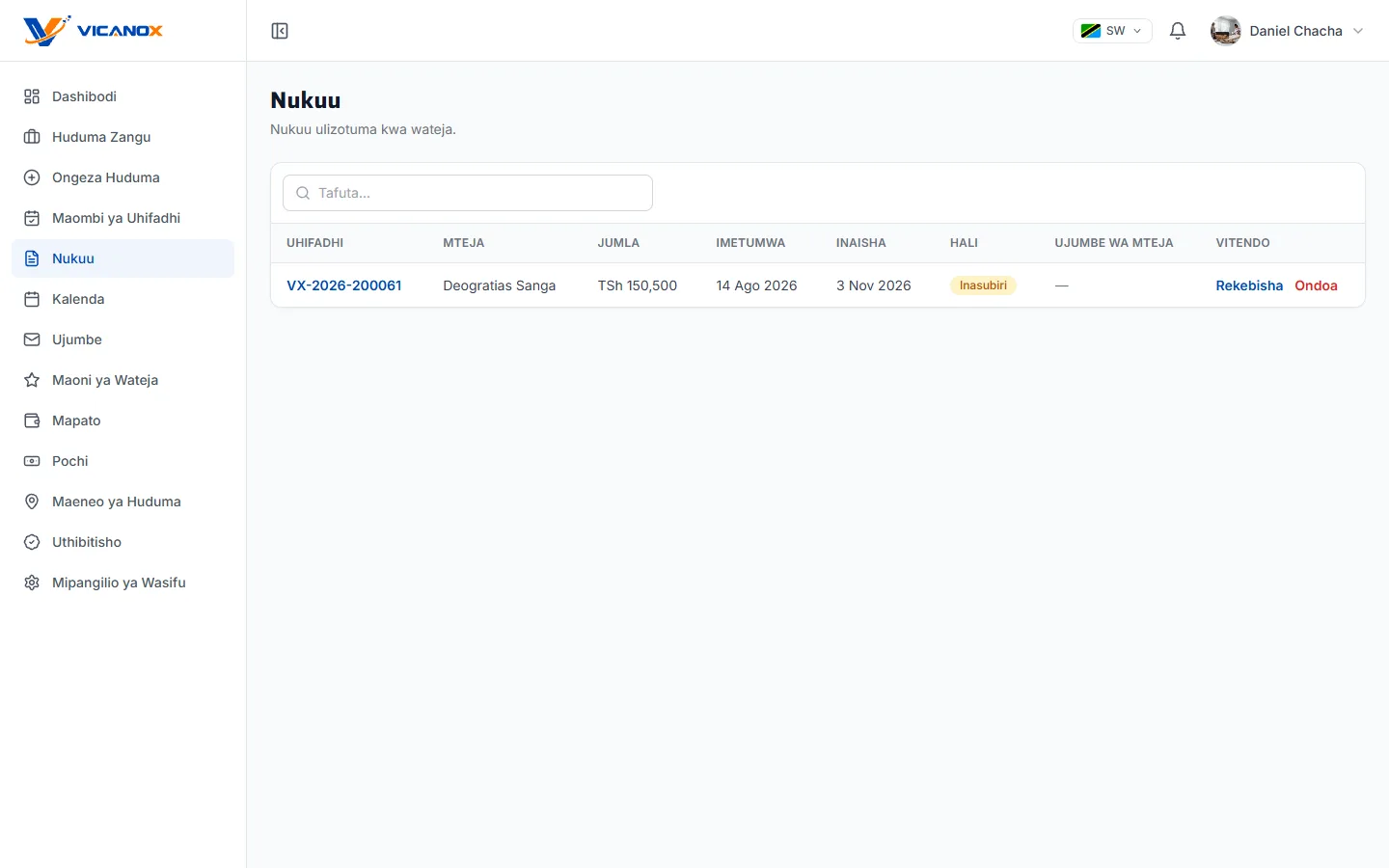Click the 3 Nov 2026 expiry date
The width and height of the screenshot is (1389, 868).
pos(874,285)
